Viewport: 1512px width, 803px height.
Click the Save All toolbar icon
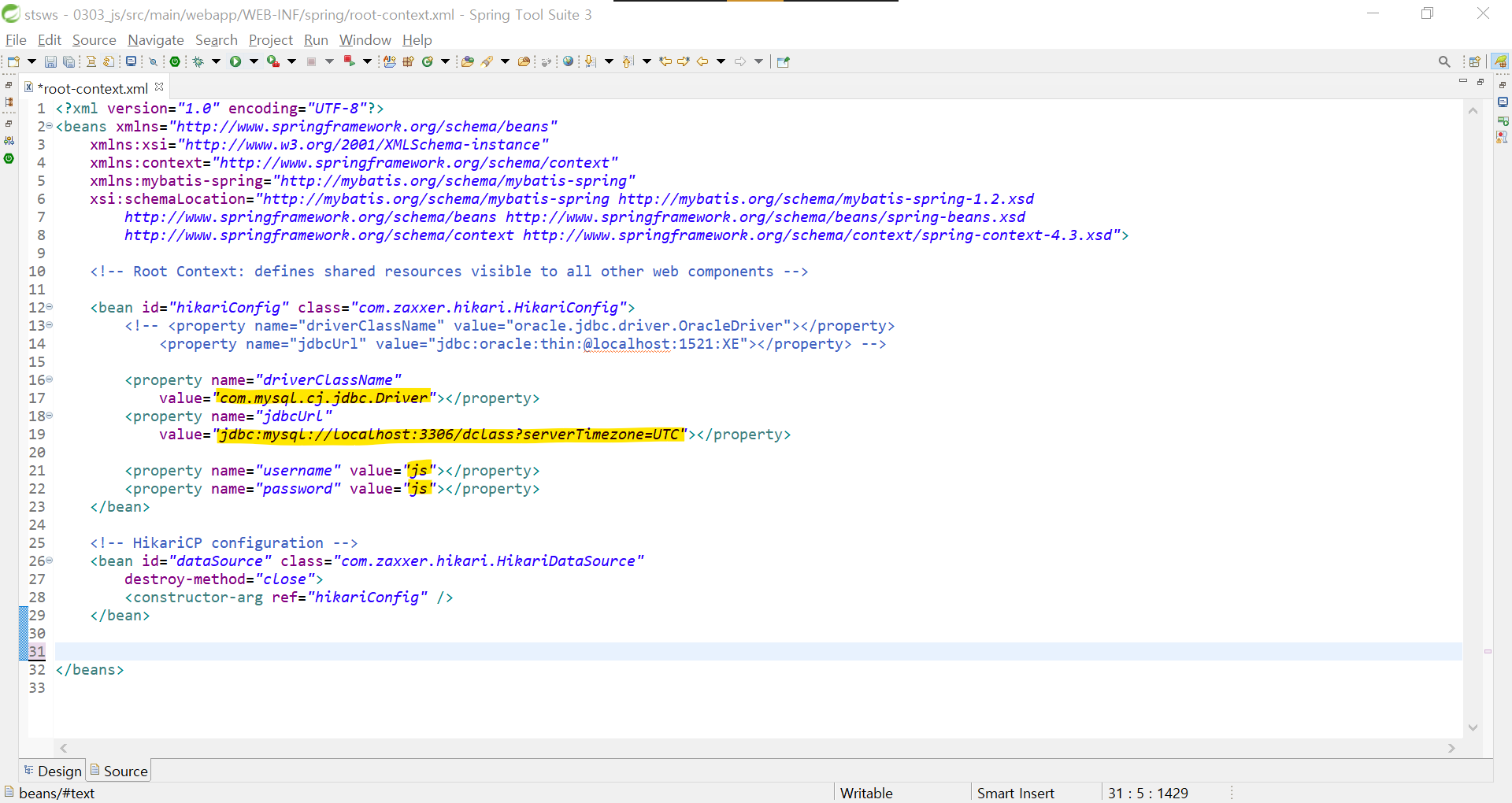tap(69, 61)
